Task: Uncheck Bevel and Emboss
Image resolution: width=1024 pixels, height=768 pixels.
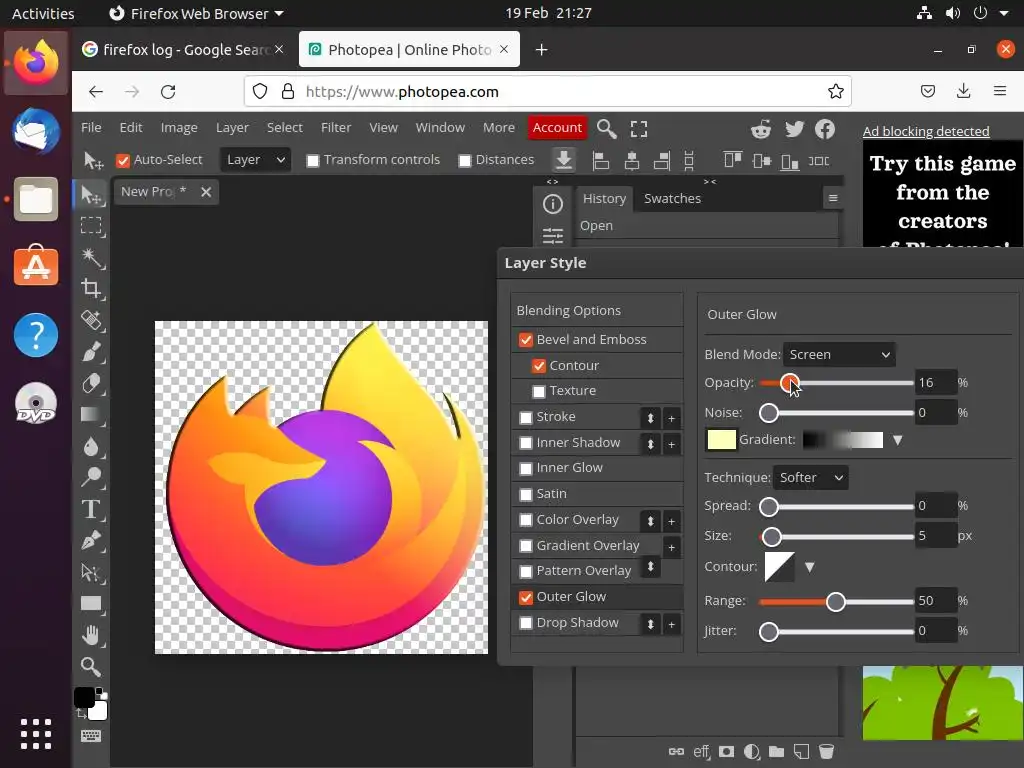Action: pos(526,340)
